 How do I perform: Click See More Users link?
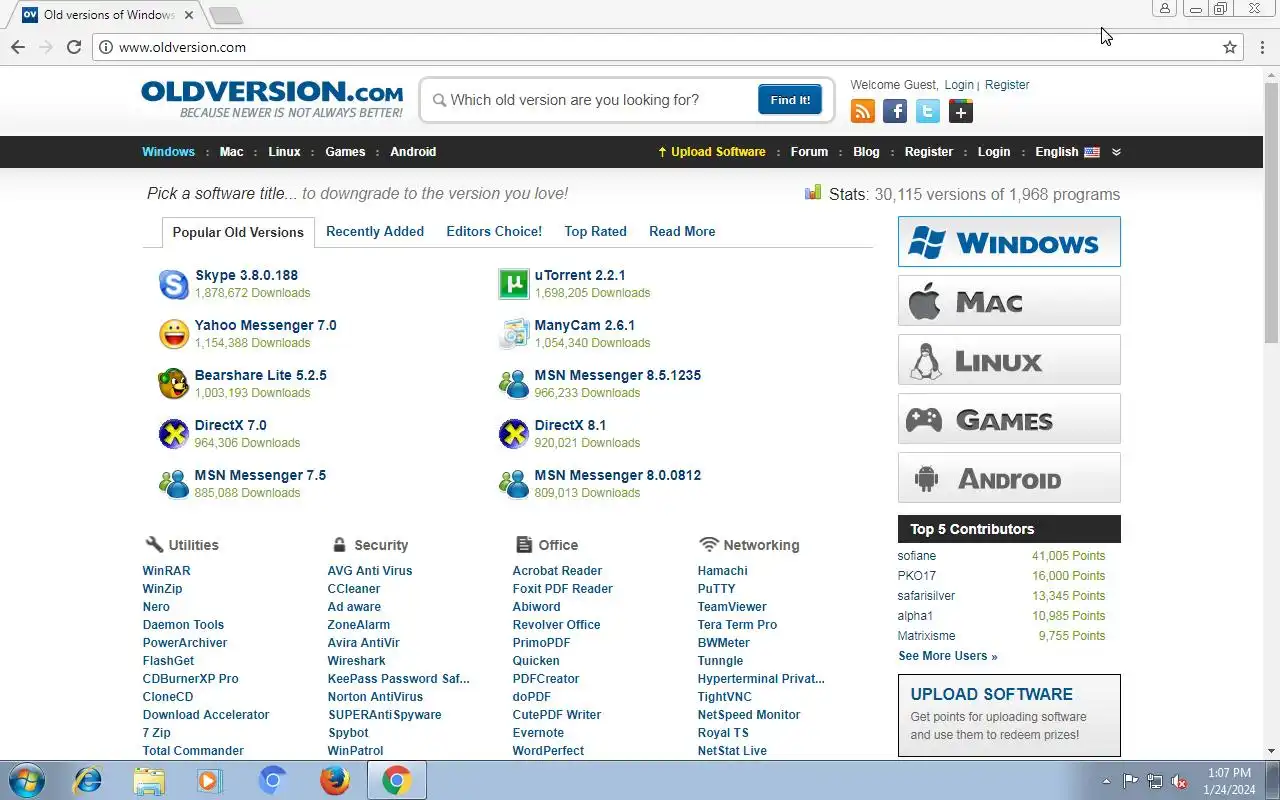point(948,656)
